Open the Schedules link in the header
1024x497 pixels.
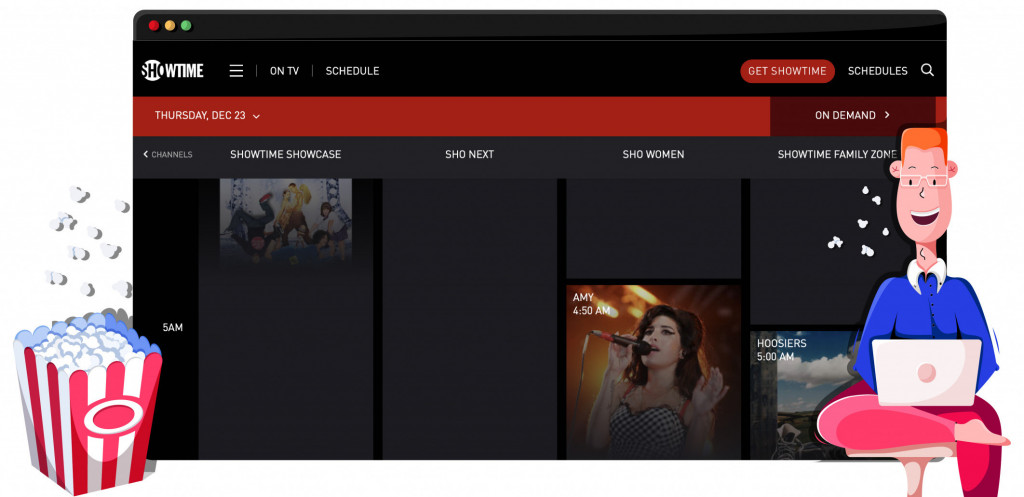point(877,71)
